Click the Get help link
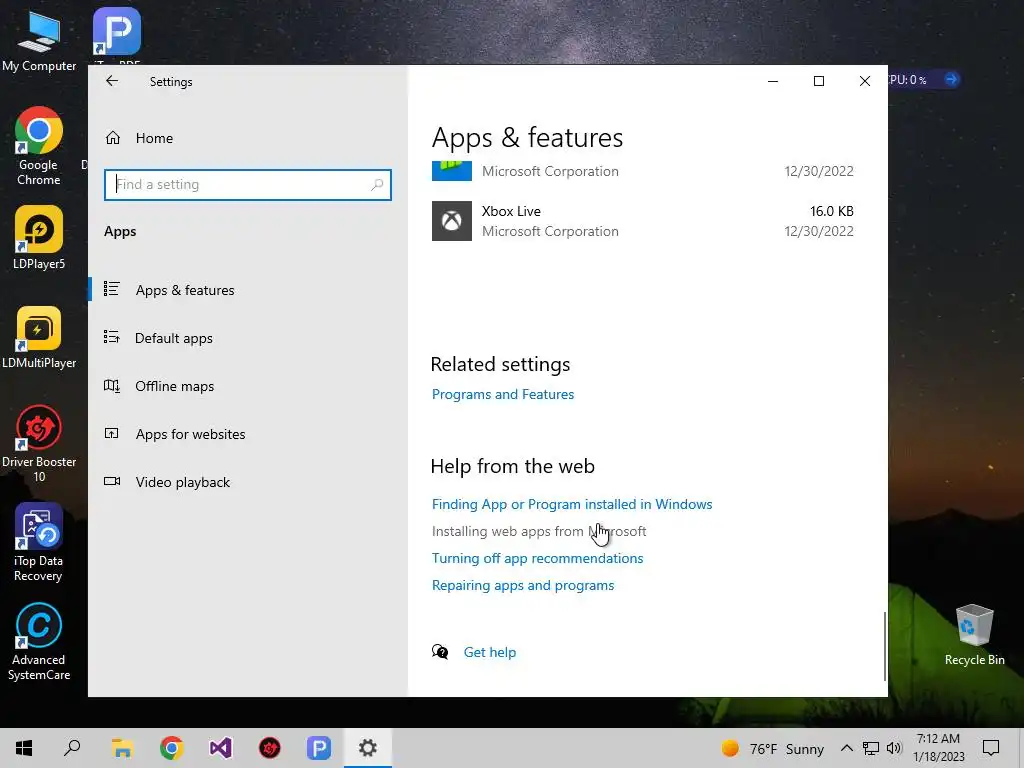 (490, 652)
